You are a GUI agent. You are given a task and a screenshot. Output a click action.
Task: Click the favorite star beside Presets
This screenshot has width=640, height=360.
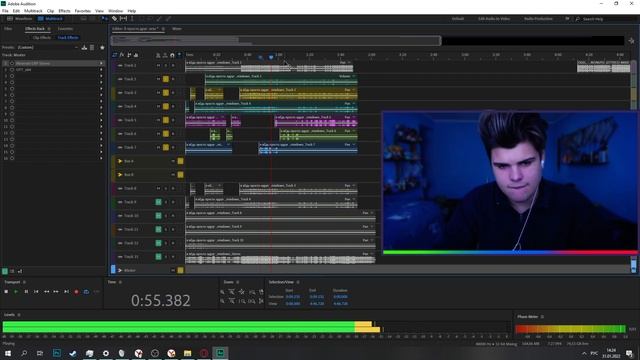pos(102,47)
